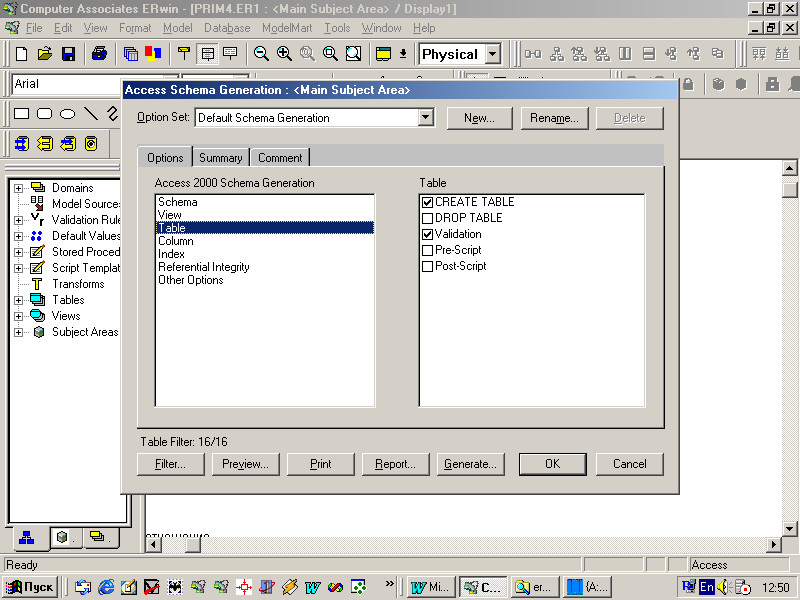Expand the Views tree node
Screen dimensions: 800x600
point(18,316)
